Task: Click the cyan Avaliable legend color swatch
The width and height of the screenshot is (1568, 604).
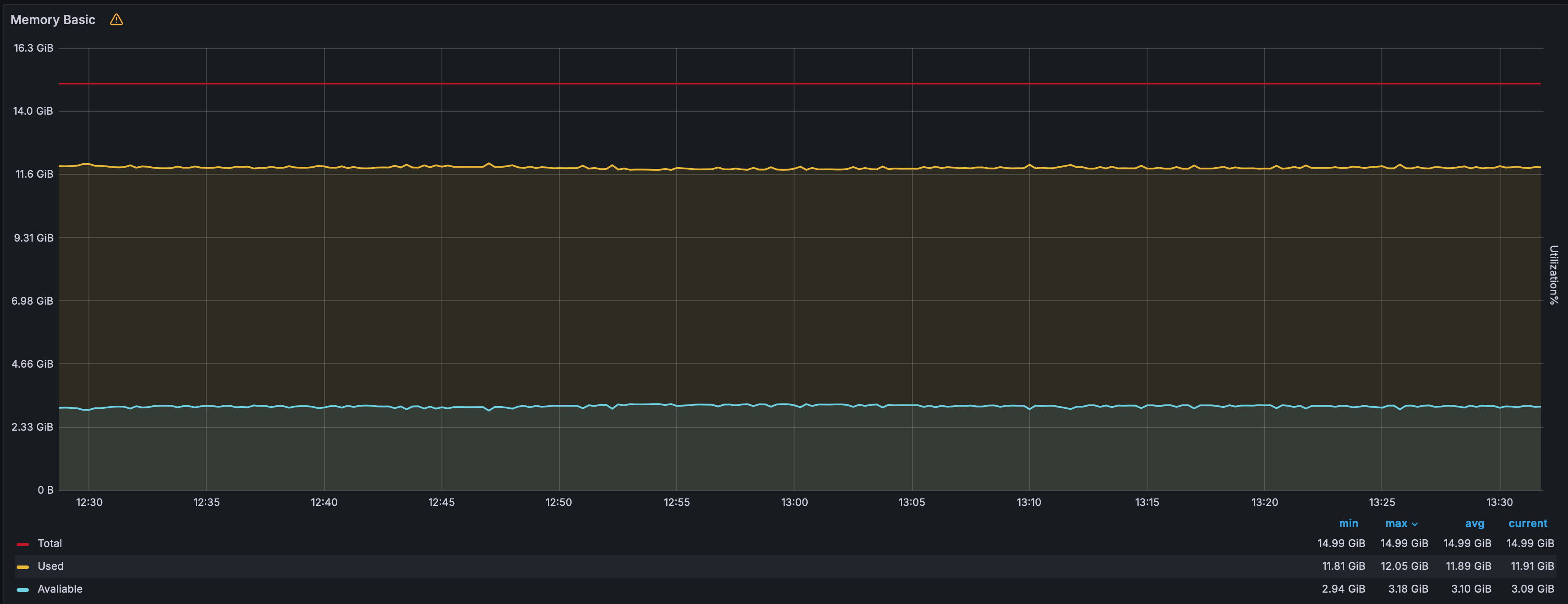Action: 22,590
